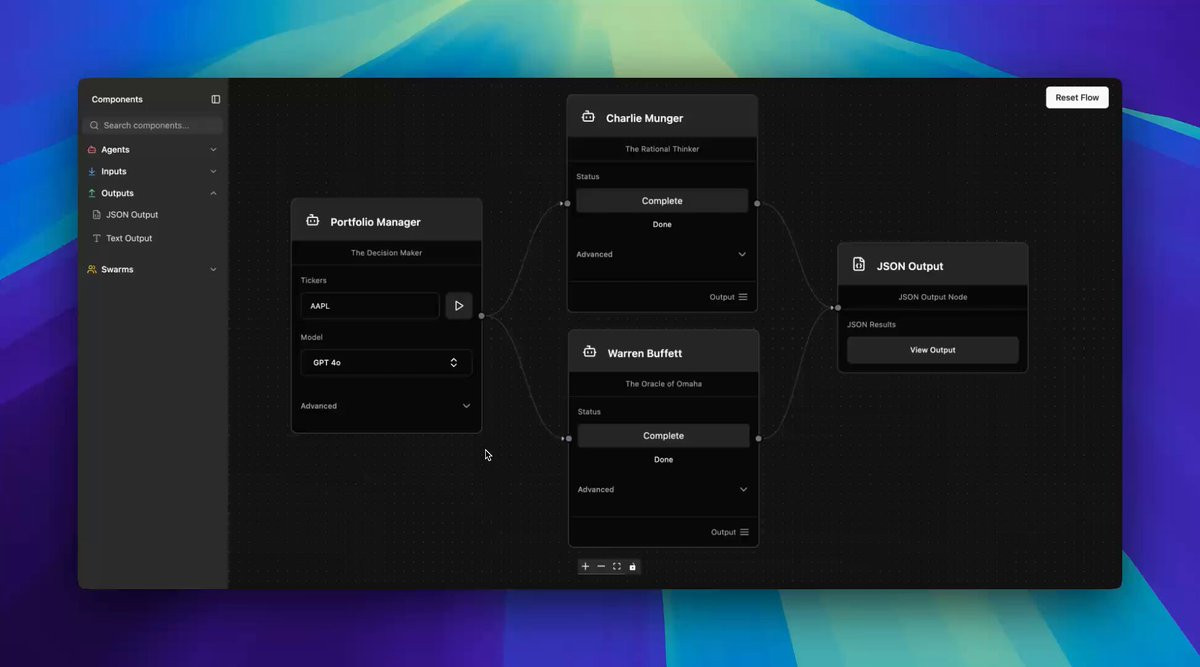Focus the Search components field
This screenshot has height=667, width=1200.
[153, 125]
